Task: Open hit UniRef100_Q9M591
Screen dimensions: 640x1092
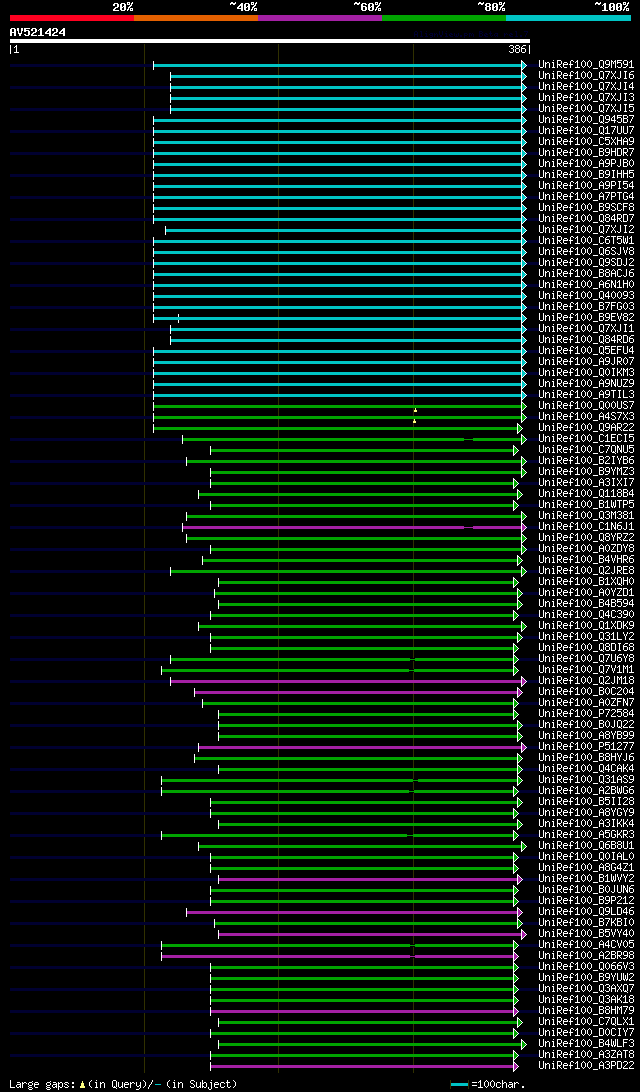Action: coord(586,65)
